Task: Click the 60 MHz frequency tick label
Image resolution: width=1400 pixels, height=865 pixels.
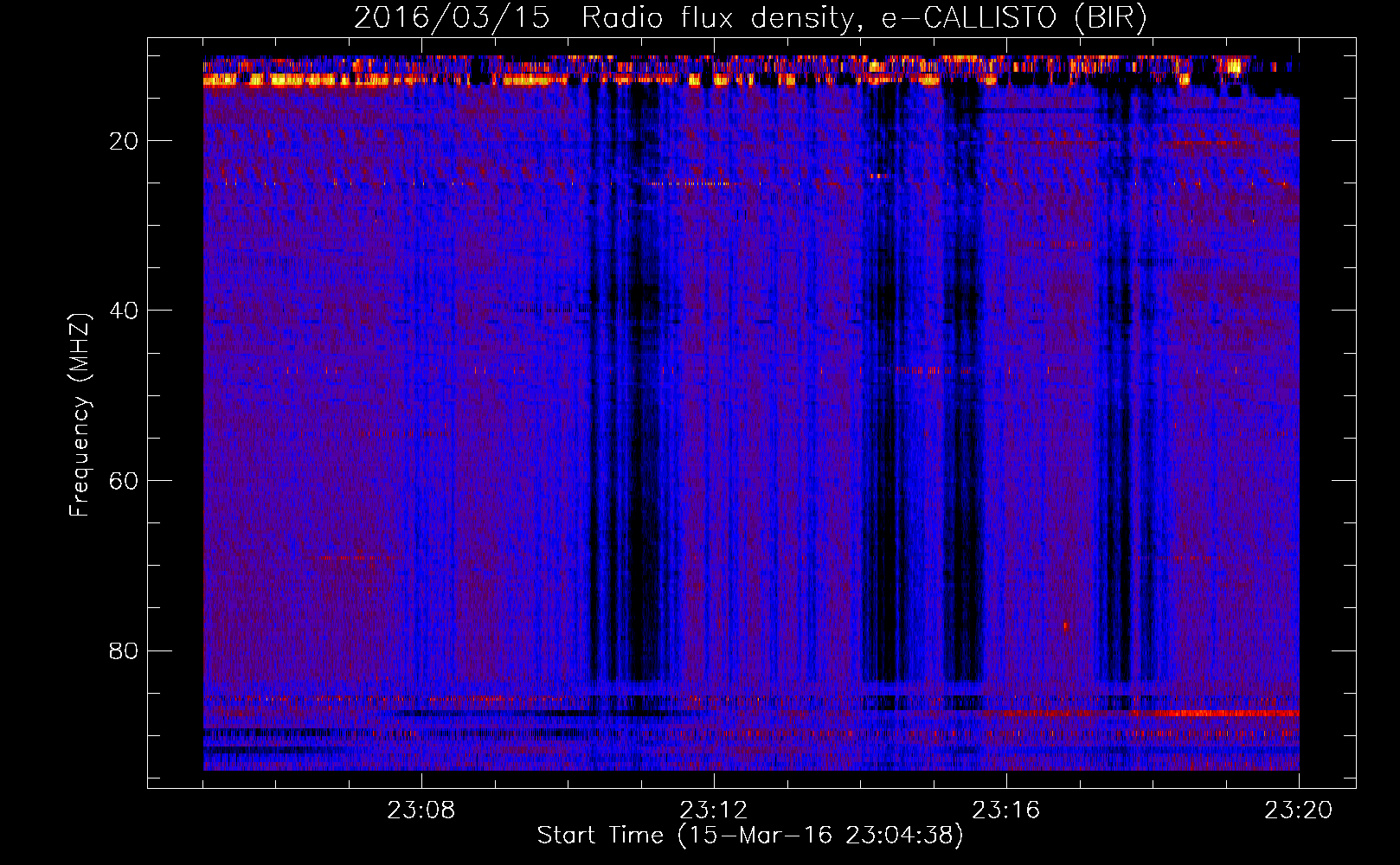Action: click(x=124, y=481)
